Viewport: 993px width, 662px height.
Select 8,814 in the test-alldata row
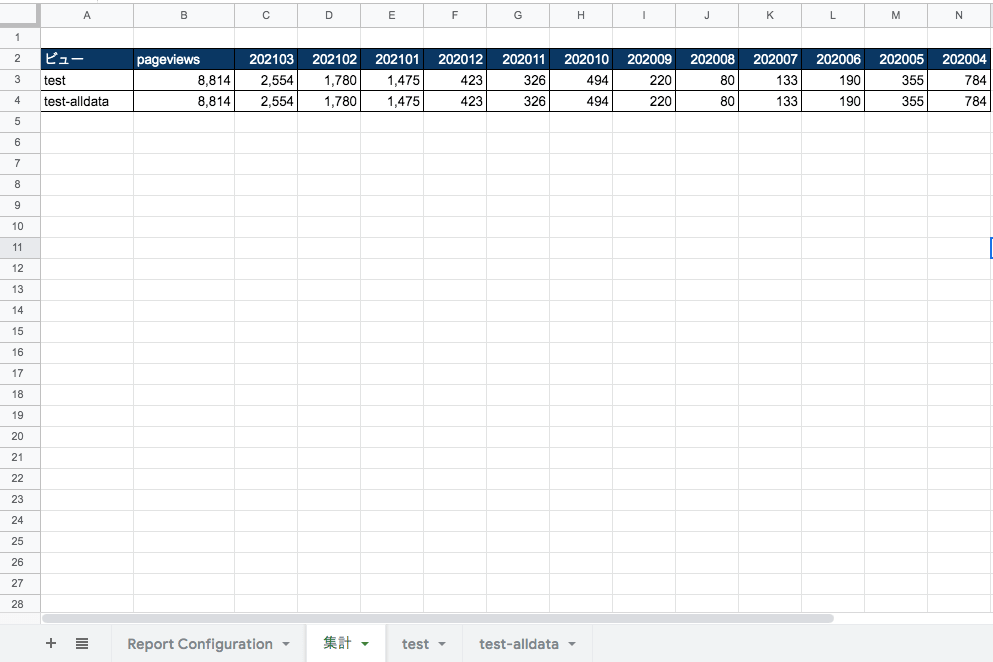click(x=184, y=101)
